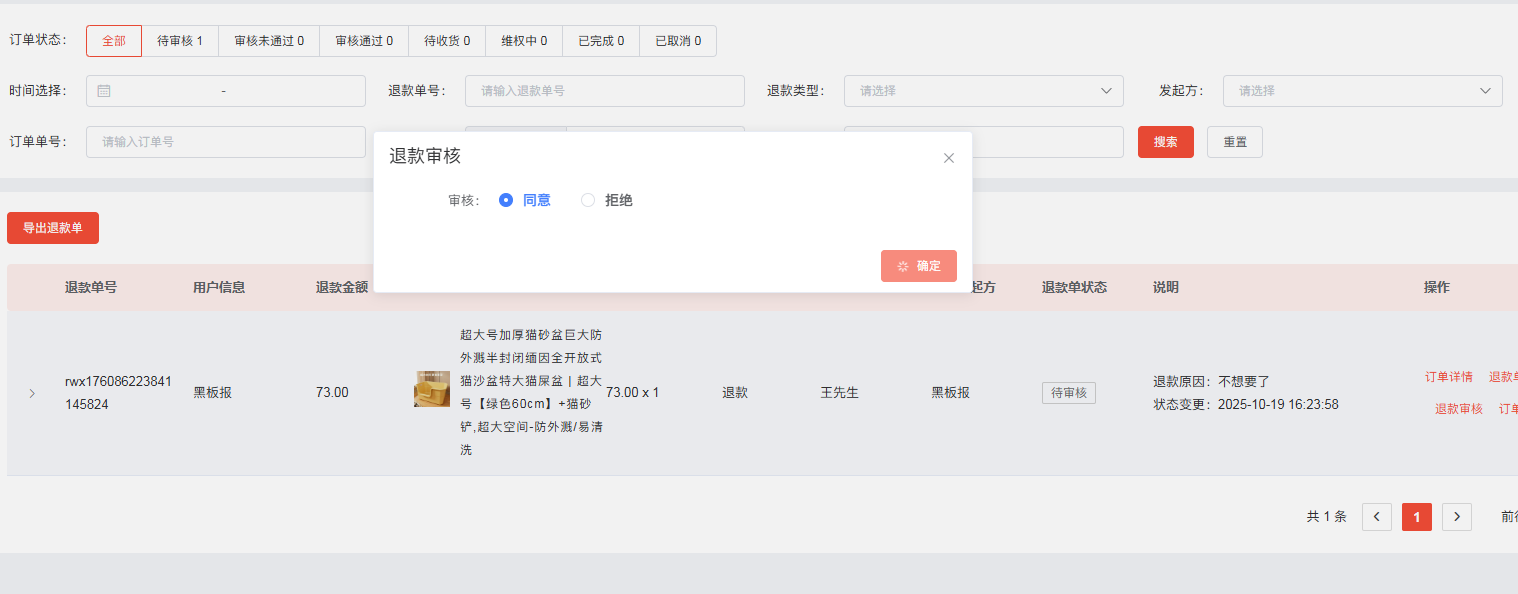Click the calendar icon in 时间选择
This screenshot has height=594, width=1518.
104,91
